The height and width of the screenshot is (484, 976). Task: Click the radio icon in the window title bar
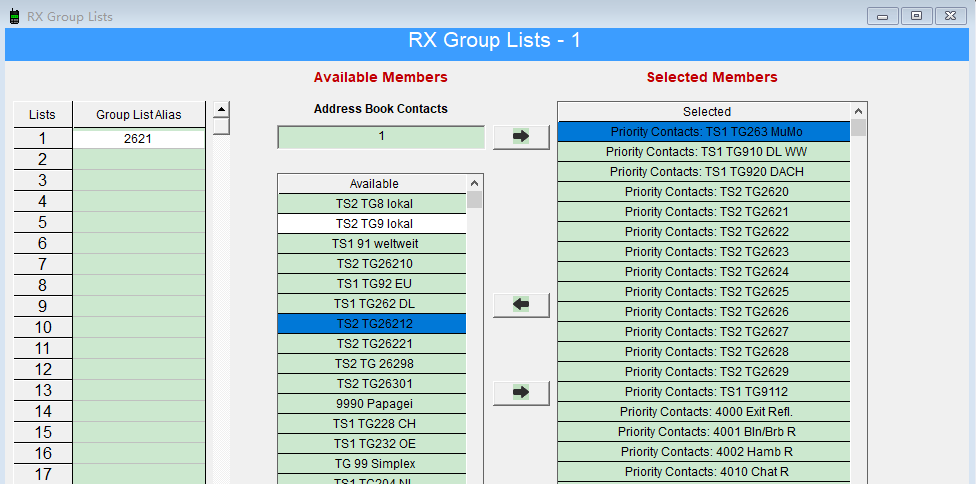pos(15,16)
